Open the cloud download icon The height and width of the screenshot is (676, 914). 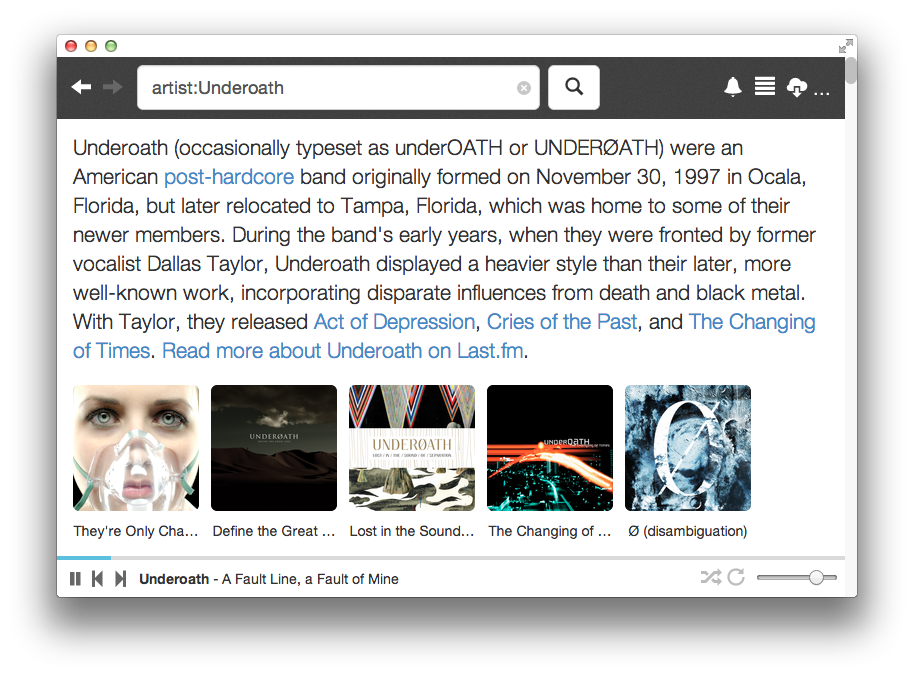(x=796, y=87)
